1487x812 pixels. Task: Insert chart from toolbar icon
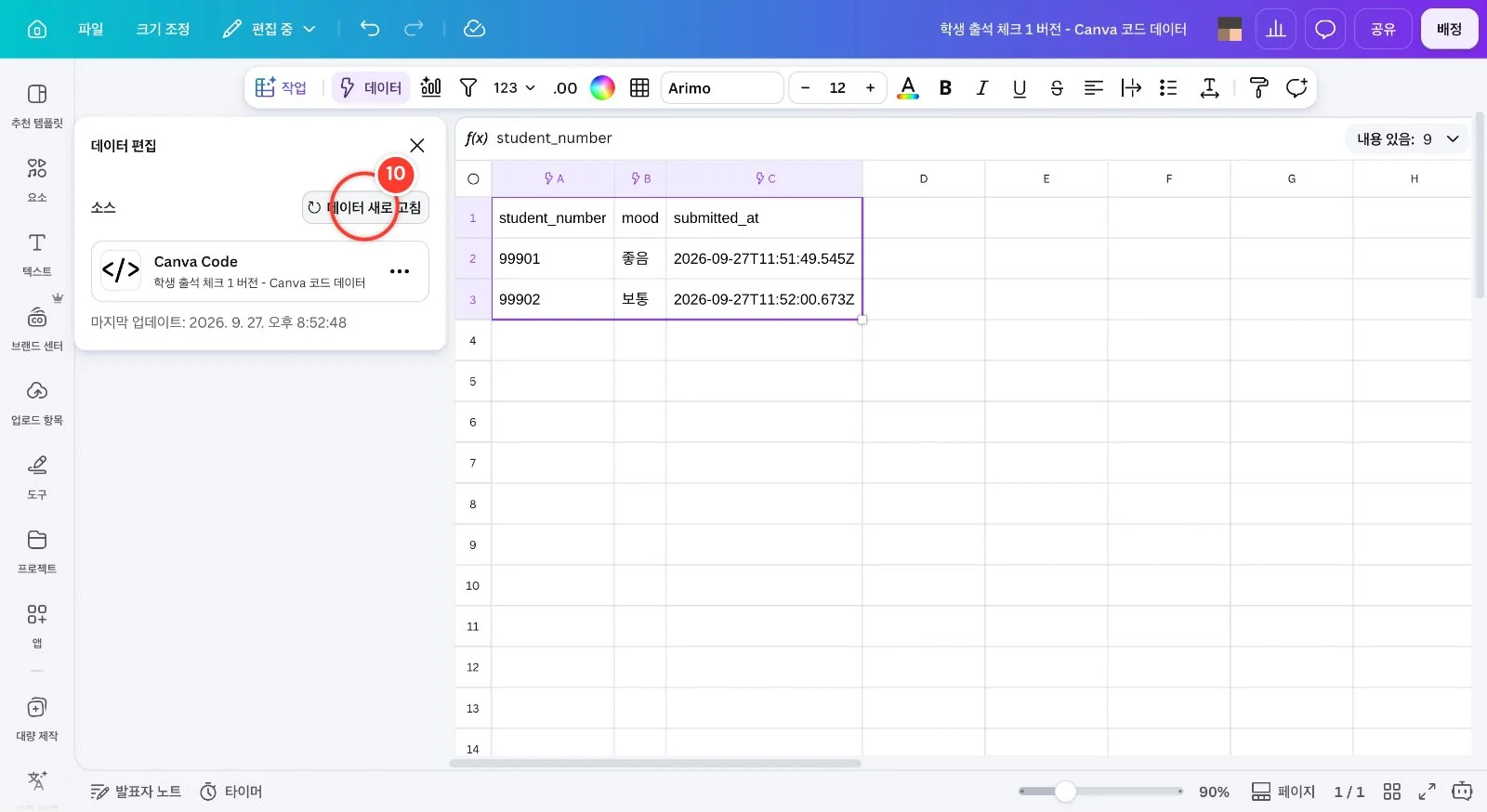[x=431, y=87]
